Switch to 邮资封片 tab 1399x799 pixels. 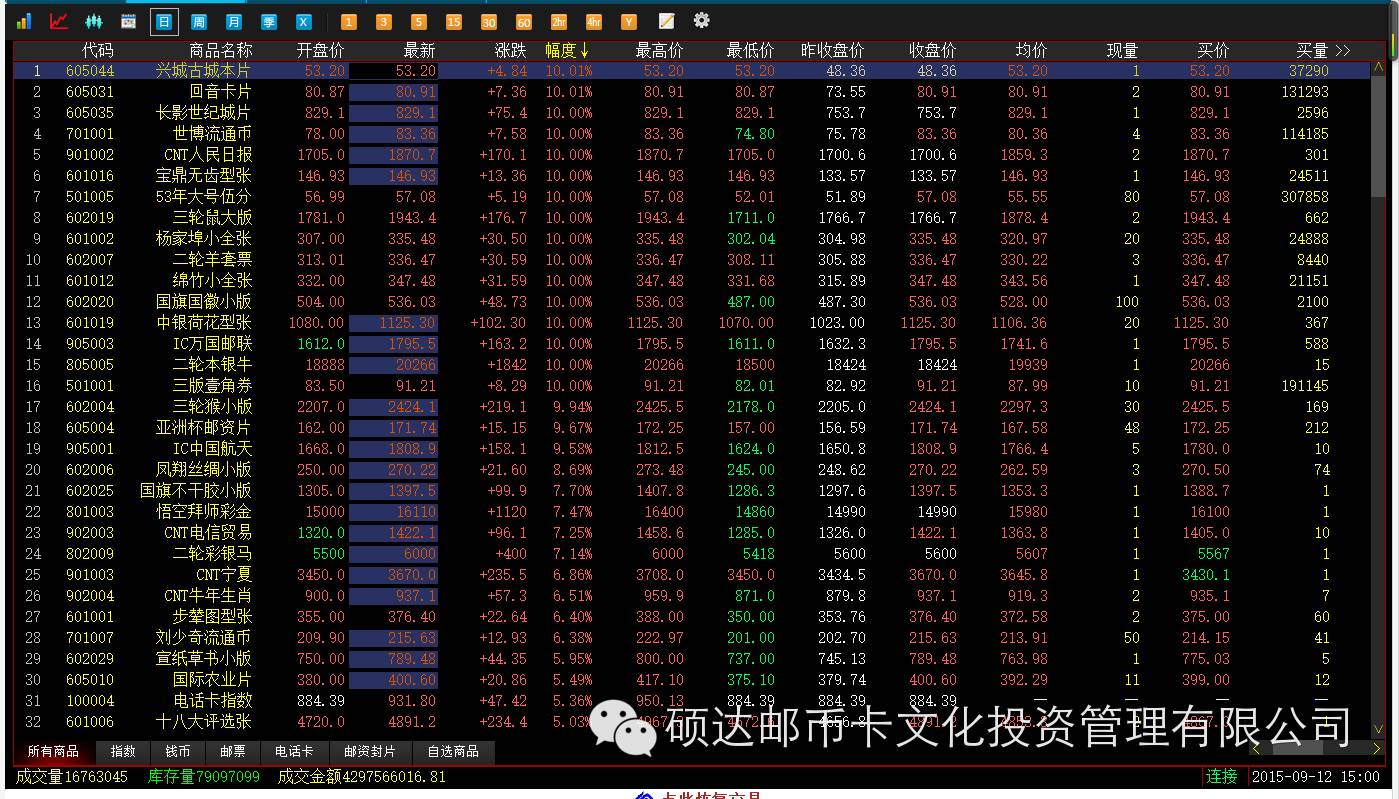(369, 752)
